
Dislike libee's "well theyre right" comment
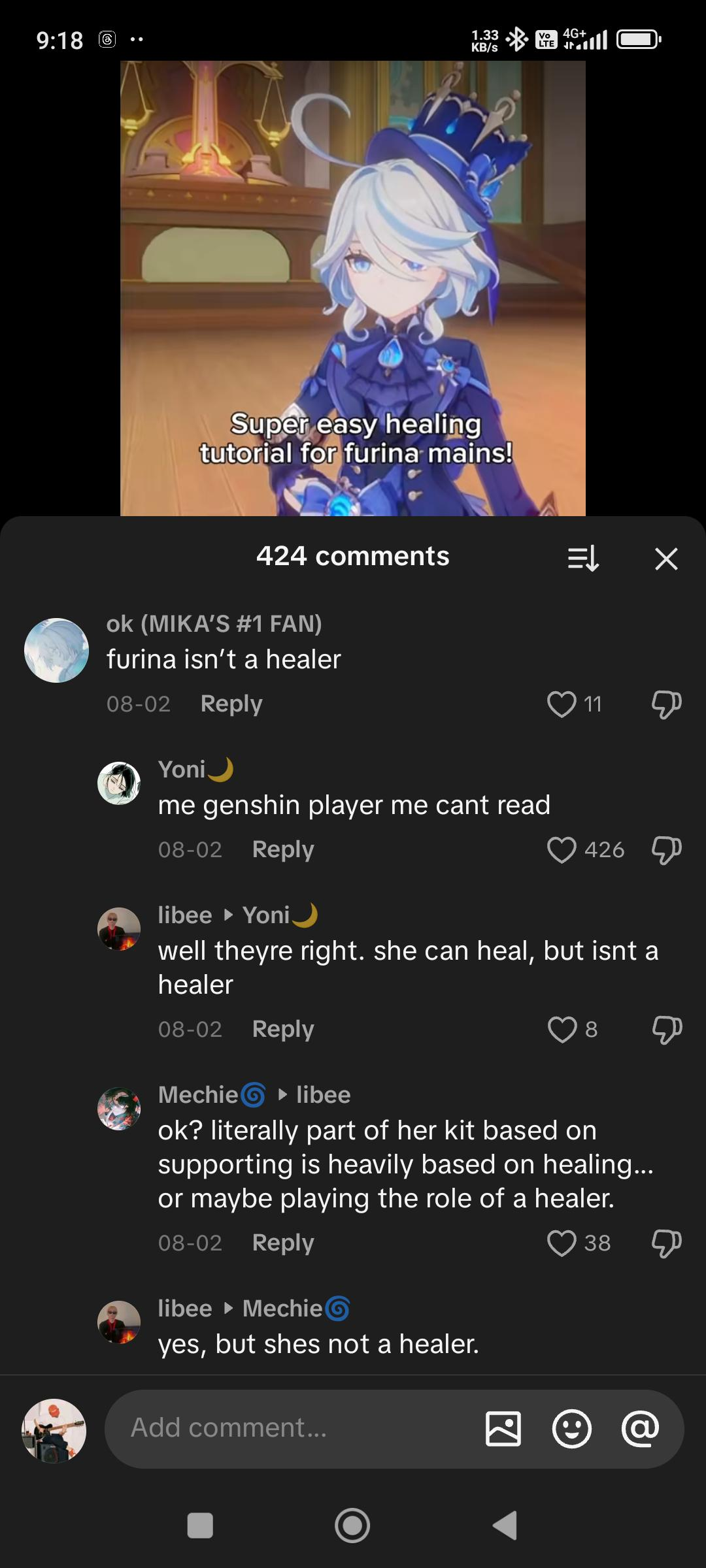coord(666,1030)
